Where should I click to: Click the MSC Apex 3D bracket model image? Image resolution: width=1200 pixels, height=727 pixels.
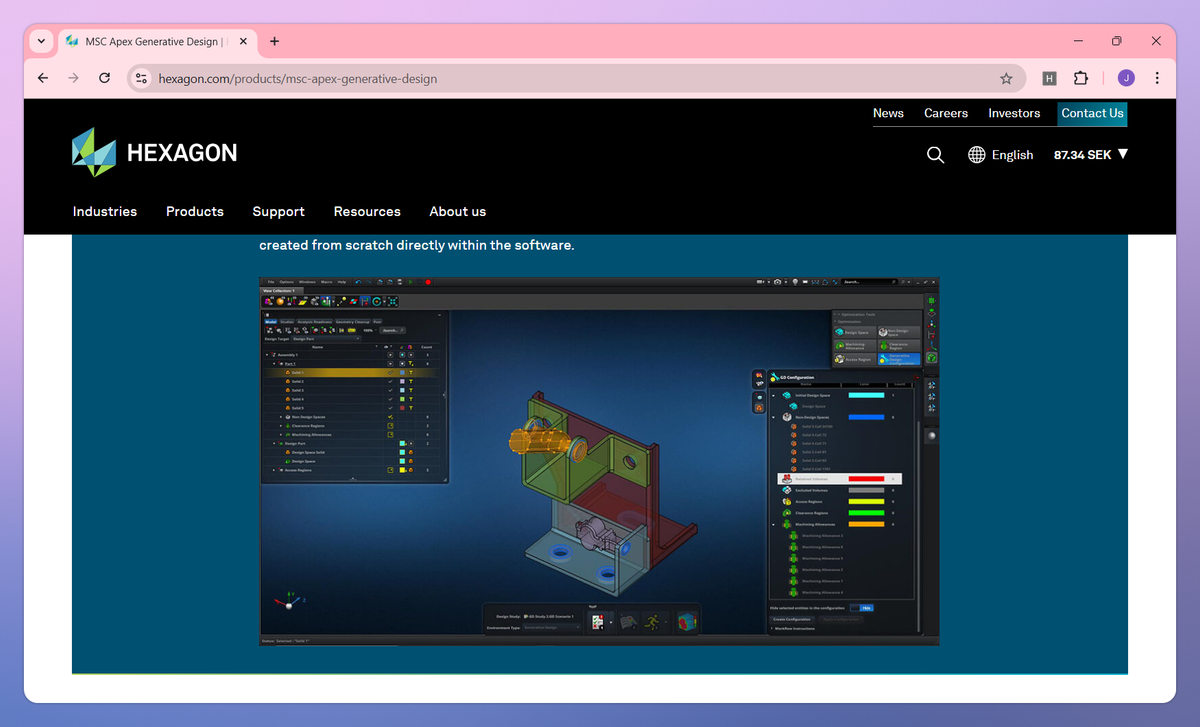[600, 461]
